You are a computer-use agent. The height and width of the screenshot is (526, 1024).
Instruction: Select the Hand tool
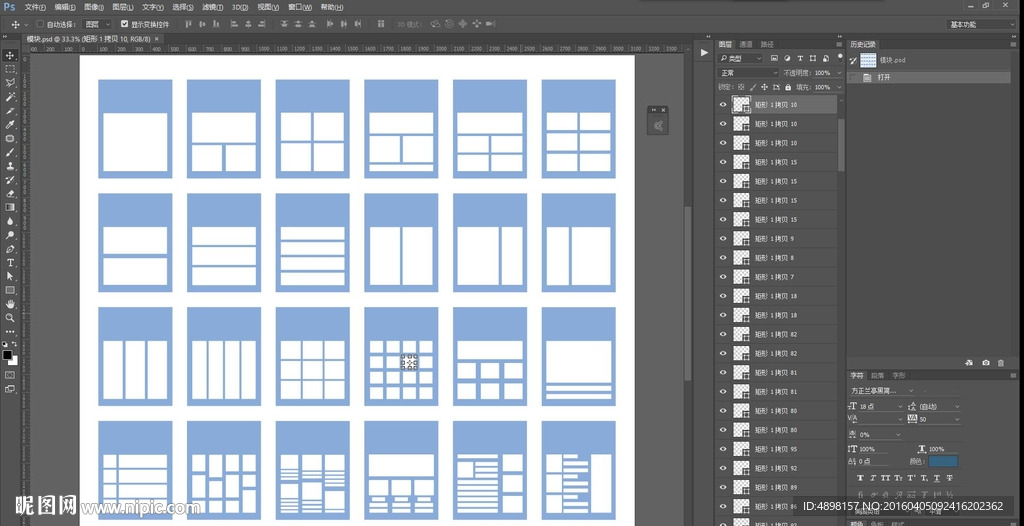tap(10, 303)
